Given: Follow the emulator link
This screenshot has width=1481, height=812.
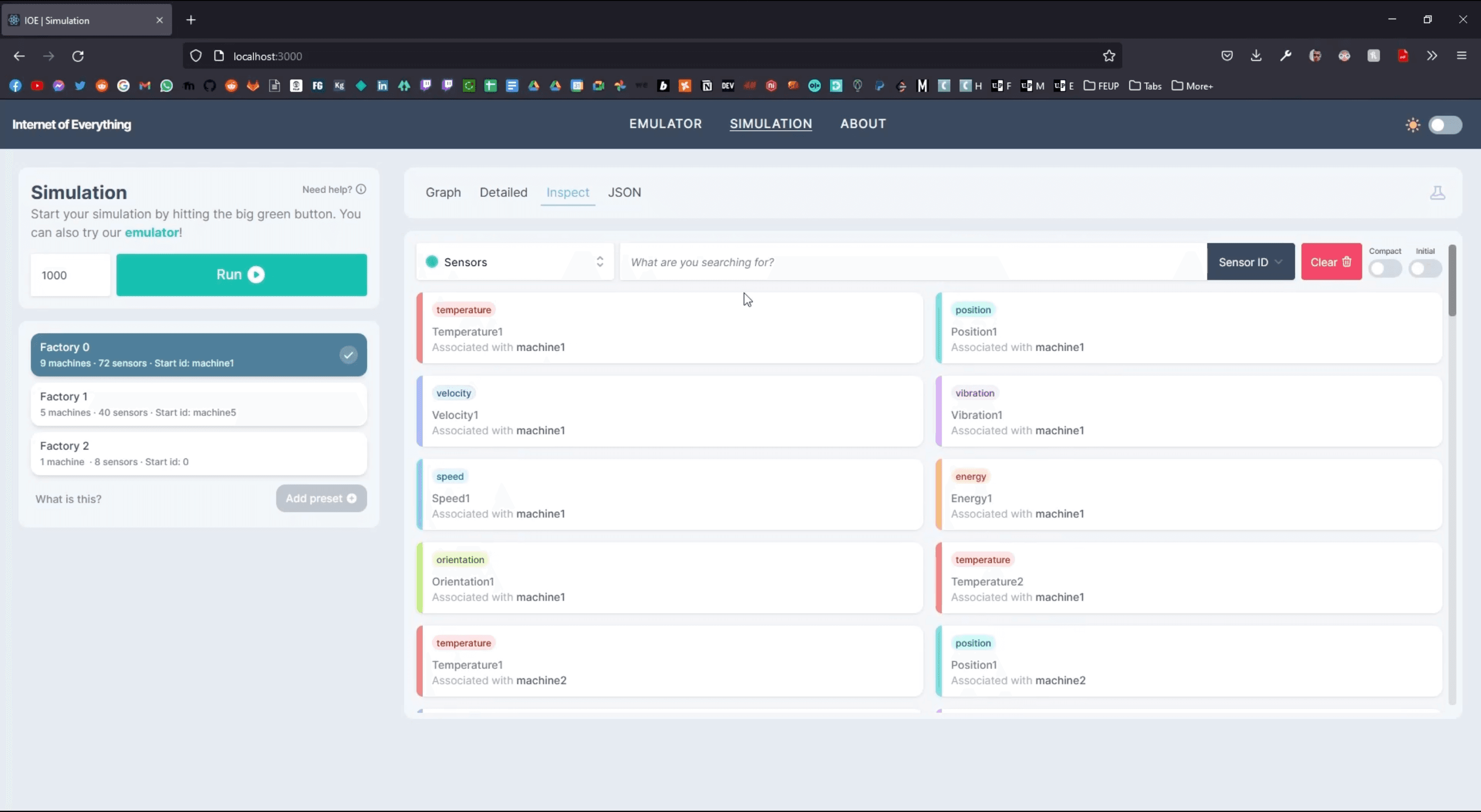Looking at the screenshot, I should 152,232.
